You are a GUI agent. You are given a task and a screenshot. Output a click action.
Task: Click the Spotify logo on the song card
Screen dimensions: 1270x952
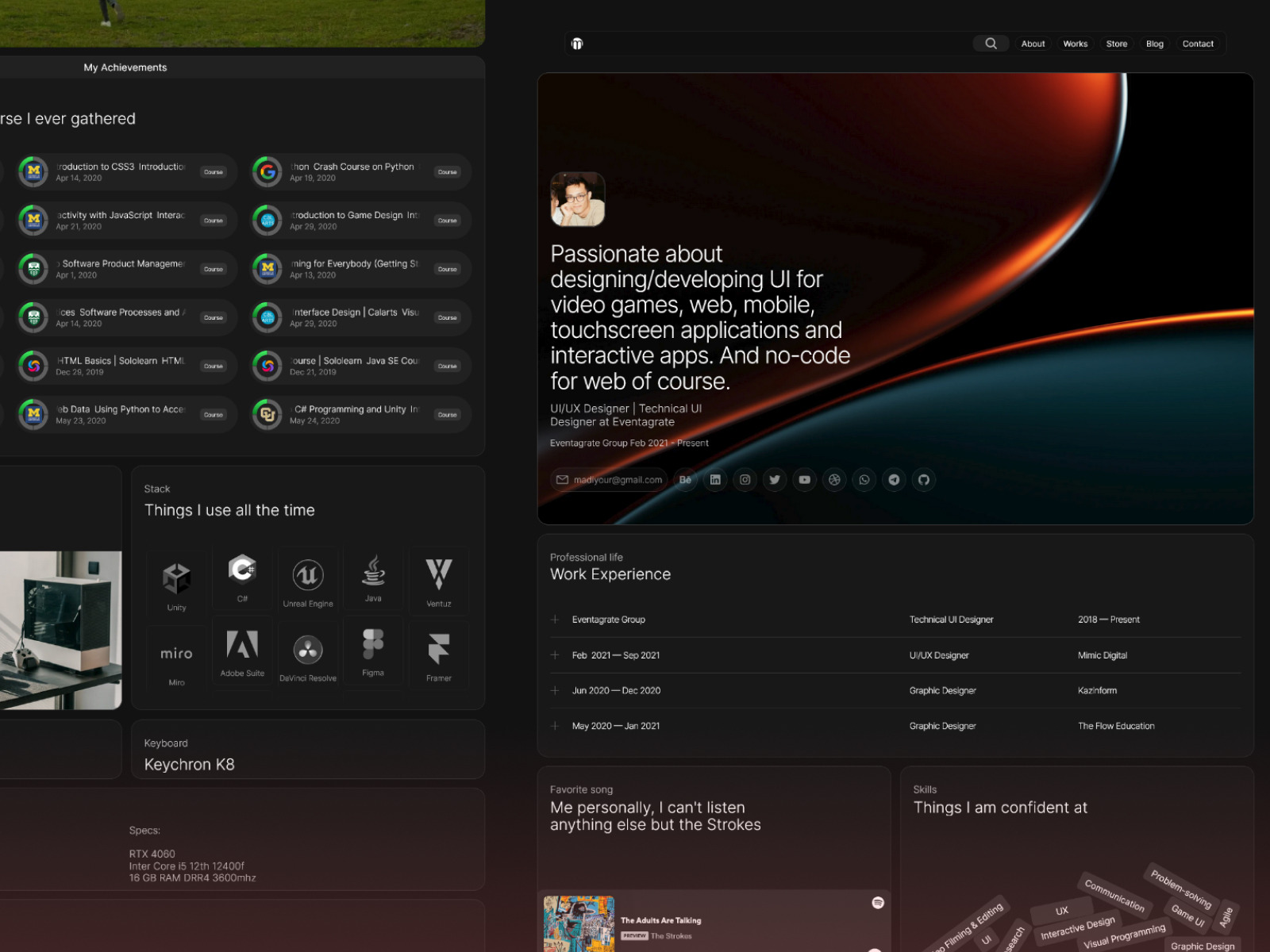878,903
